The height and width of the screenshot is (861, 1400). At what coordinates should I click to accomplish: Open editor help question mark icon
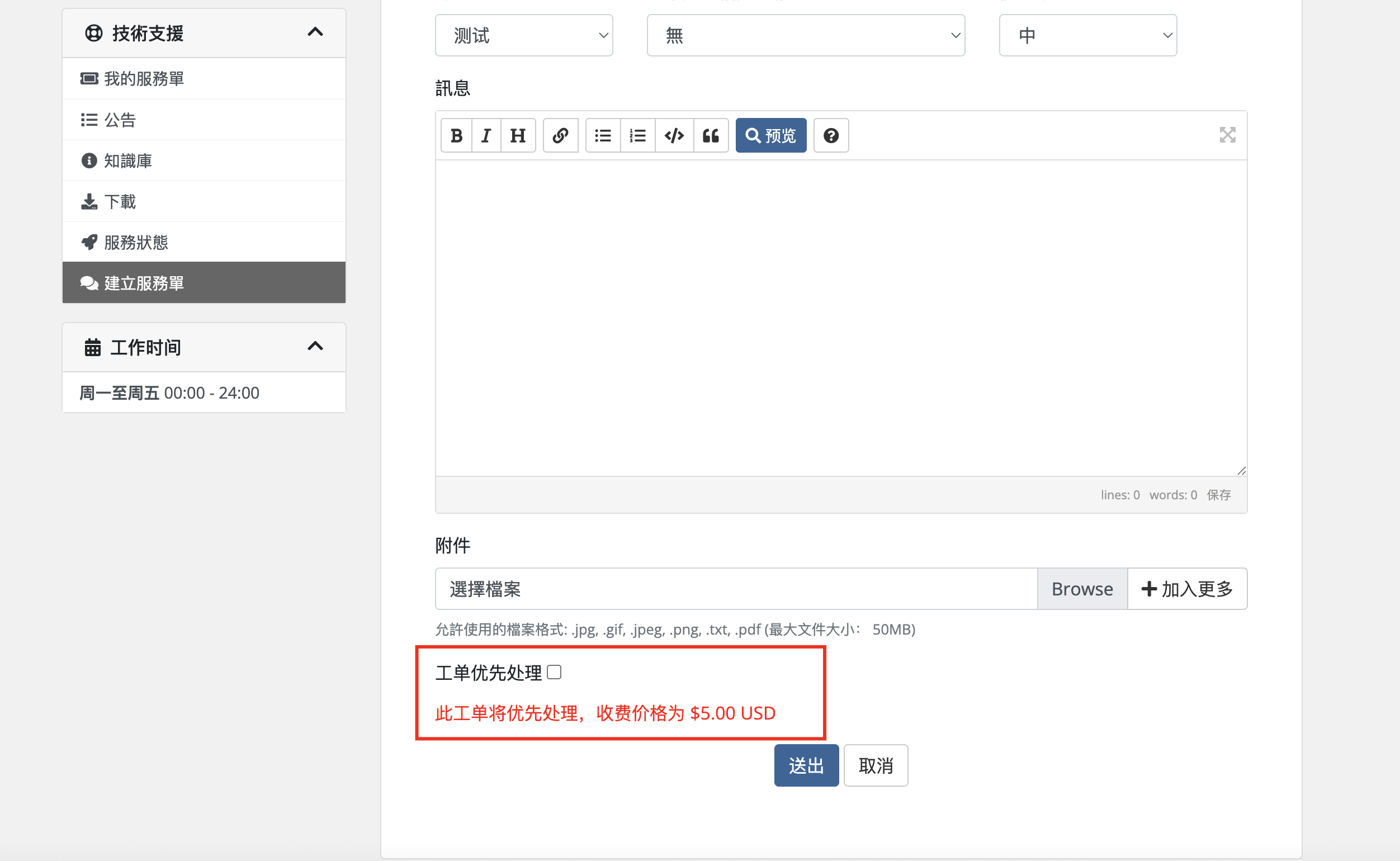point(831,135)
